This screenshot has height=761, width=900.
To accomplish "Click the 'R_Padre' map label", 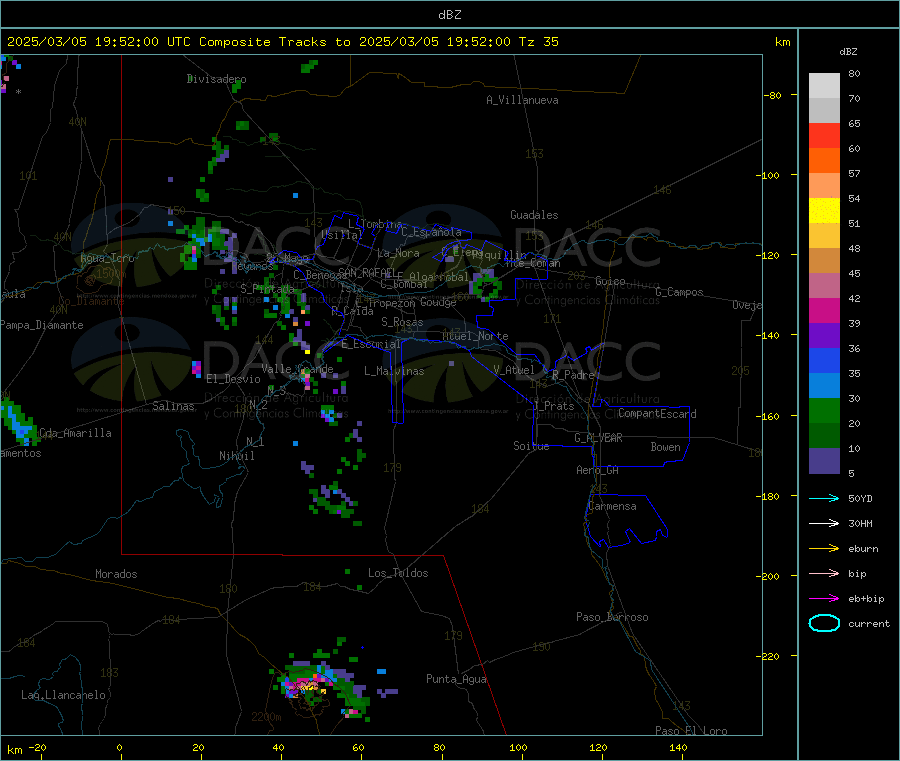I will pyautogui.click(x=573, y=375).
